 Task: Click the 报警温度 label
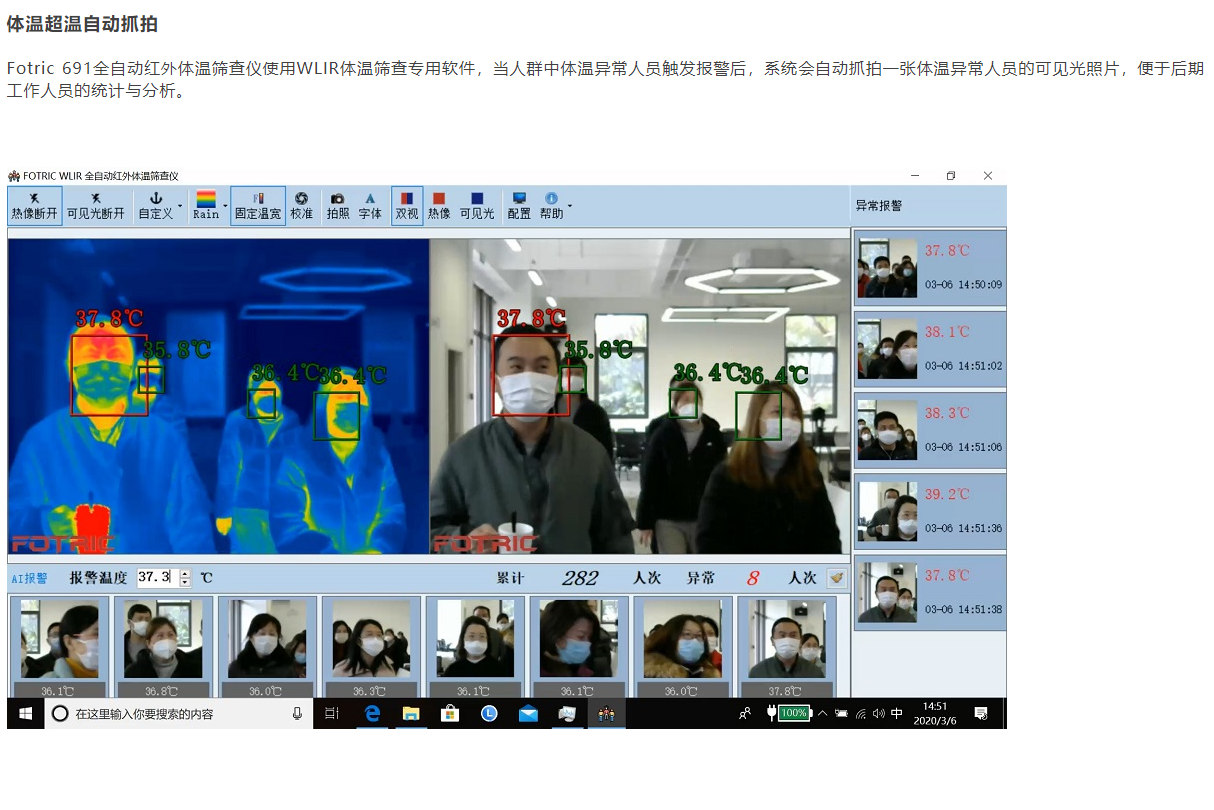click(x=98, y=578)
